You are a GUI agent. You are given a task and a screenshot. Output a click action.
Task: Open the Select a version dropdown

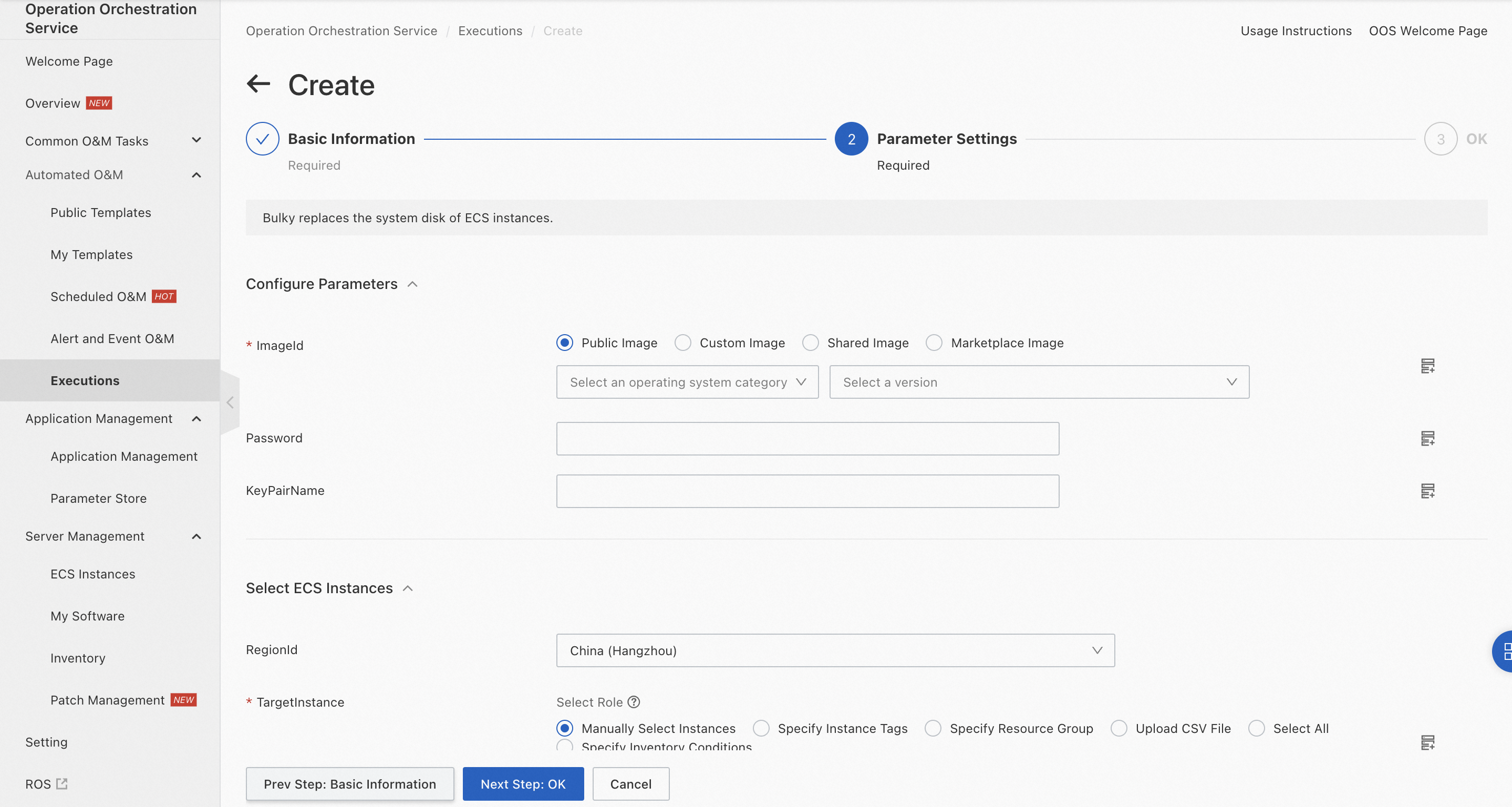click(1039, 382)
